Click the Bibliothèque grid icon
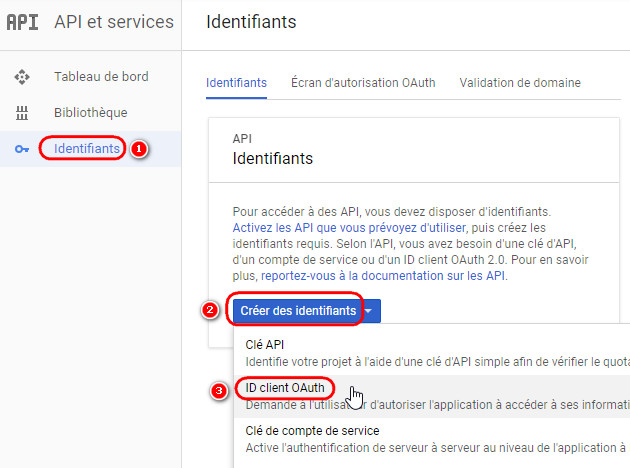630x468 pixels. pos(22,113)
